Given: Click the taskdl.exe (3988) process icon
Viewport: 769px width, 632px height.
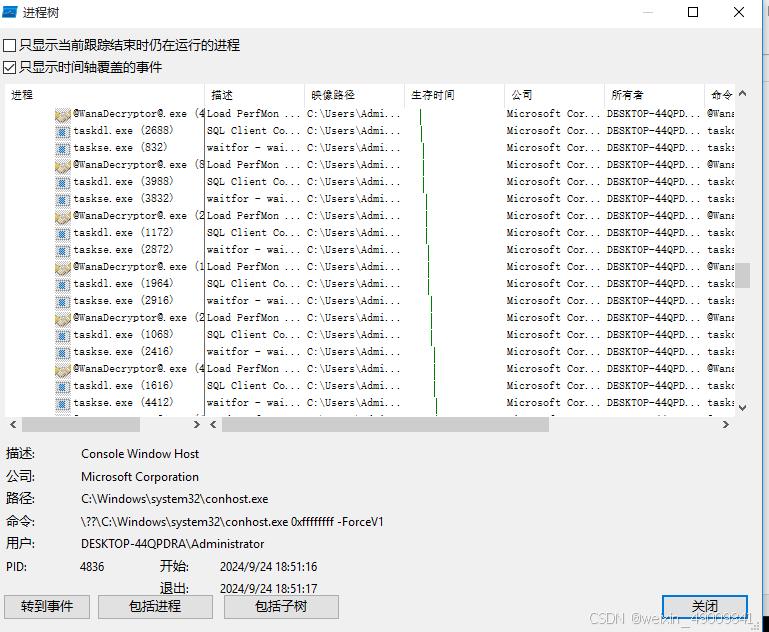Looking at the screenshot, I should [62, 182].
